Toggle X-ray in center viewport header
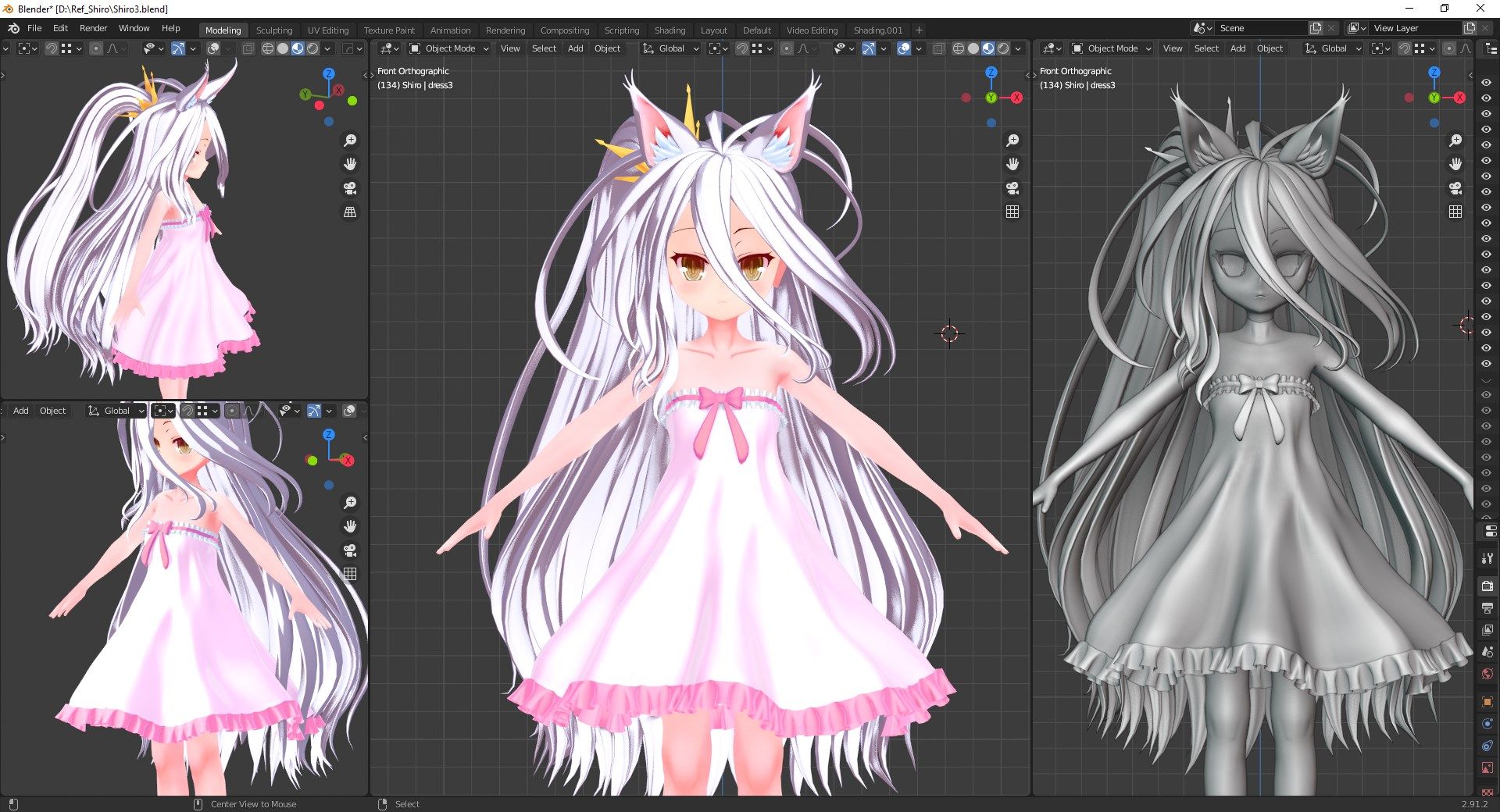Screen dimensions: 1500x812 938,48
